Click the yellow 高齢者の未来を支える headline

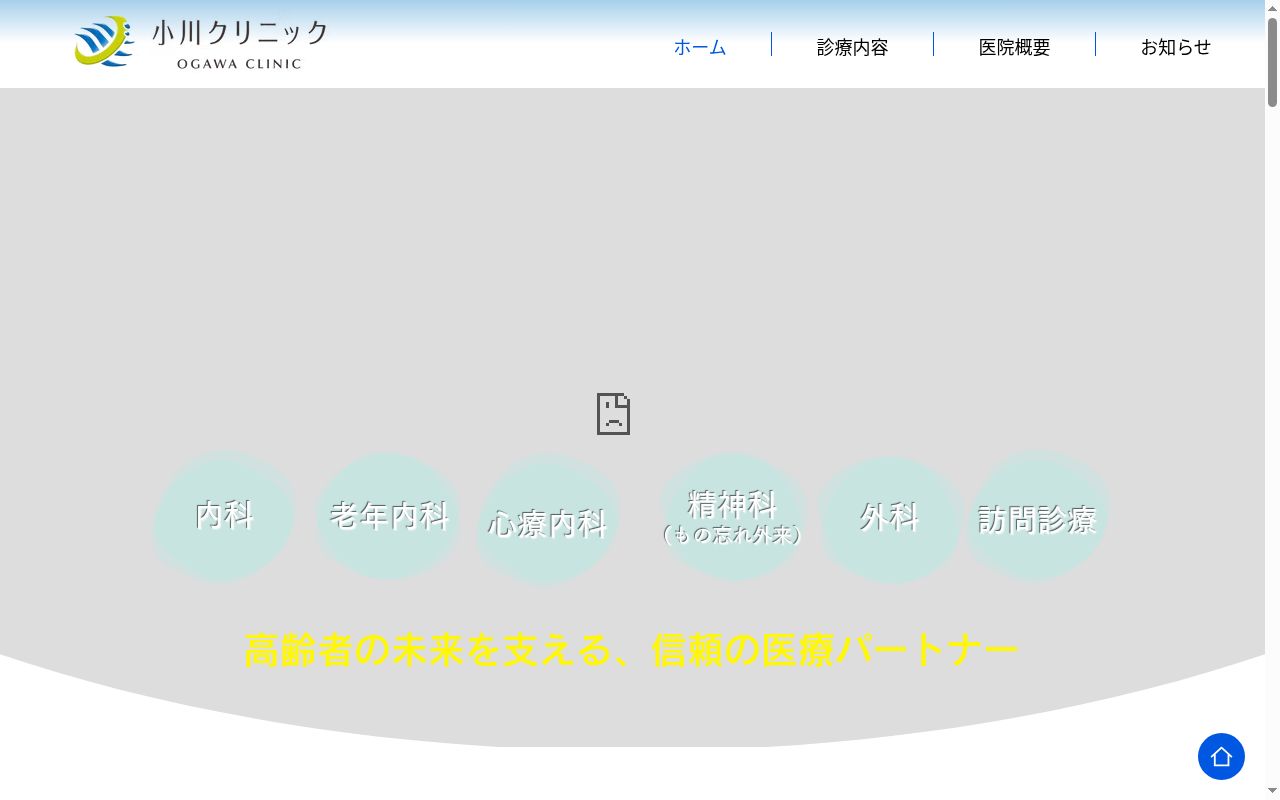coord(631,650)
